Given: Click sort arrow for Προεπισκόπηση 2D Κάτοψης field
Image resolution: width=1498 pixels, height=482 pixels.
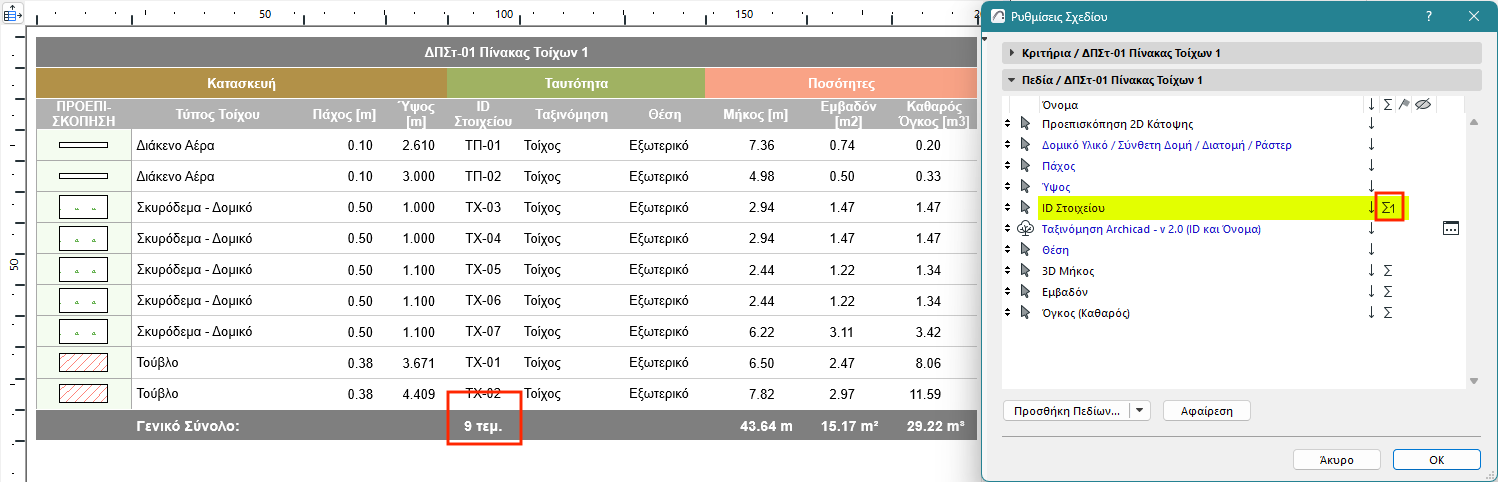Looking at the screenshot, I should [1371, 124].
